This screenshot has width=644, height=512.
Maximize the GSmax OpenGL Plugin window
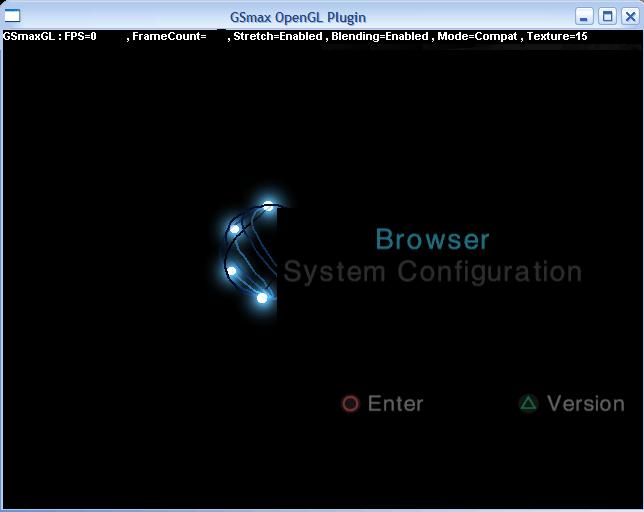tap(607, 17)
